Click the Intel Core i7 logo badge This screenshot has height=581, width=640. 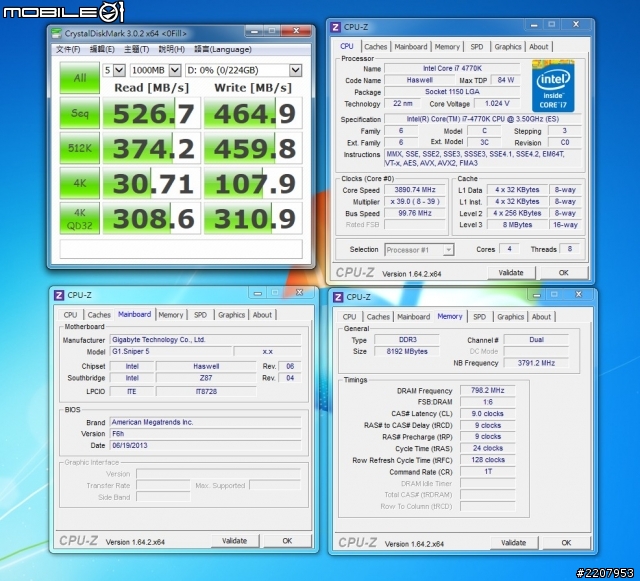point(553,86)
